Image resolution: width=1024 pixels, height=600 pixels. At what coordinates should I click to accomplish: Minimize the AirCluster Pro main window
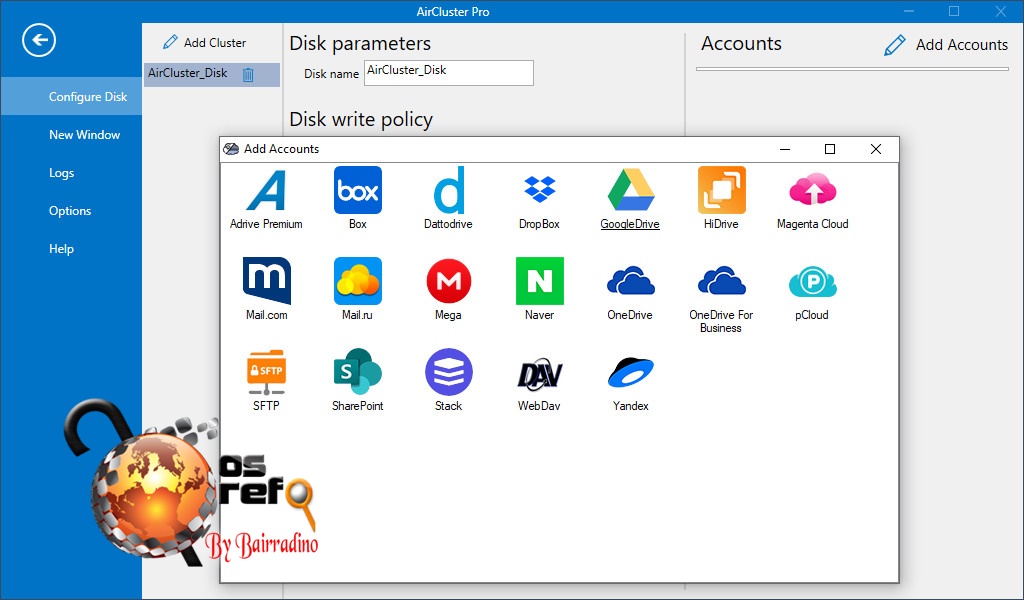909,11
